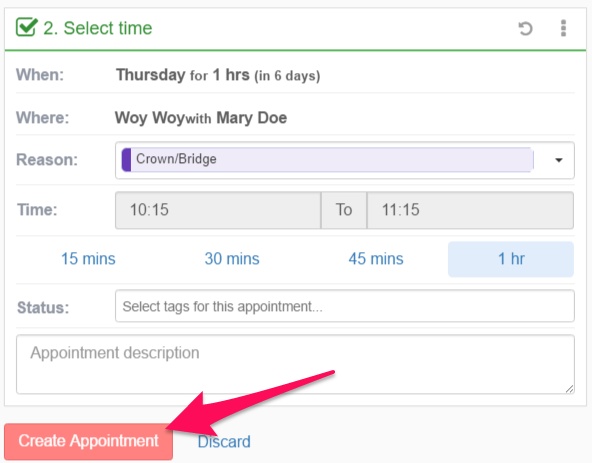Click the Discard link

coord(224,441)
